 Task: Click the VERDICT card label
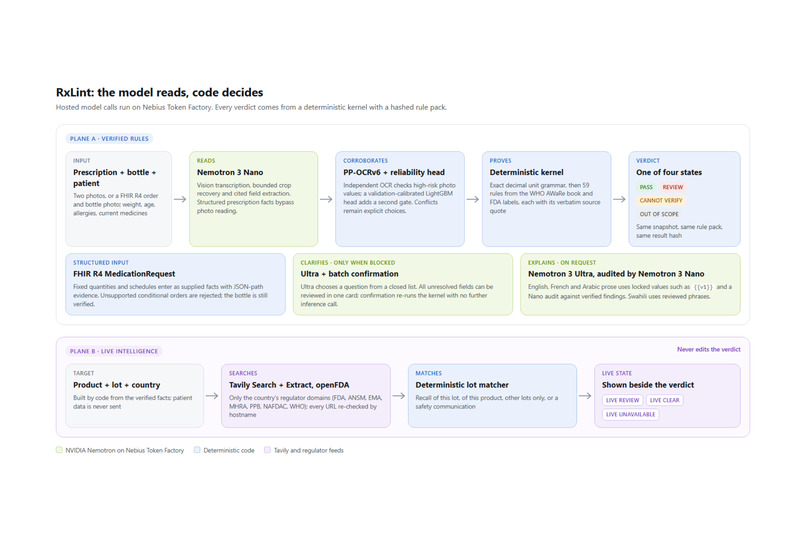(x=648, y=161)
